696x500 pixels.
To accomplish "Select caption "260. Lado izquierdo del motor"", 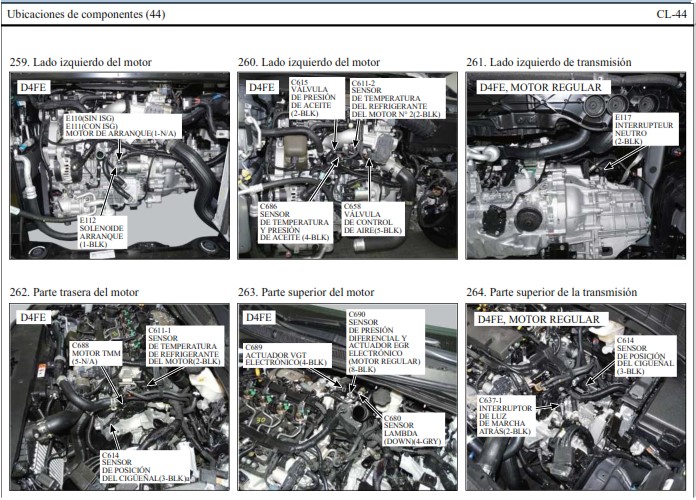I will point(309,62).
